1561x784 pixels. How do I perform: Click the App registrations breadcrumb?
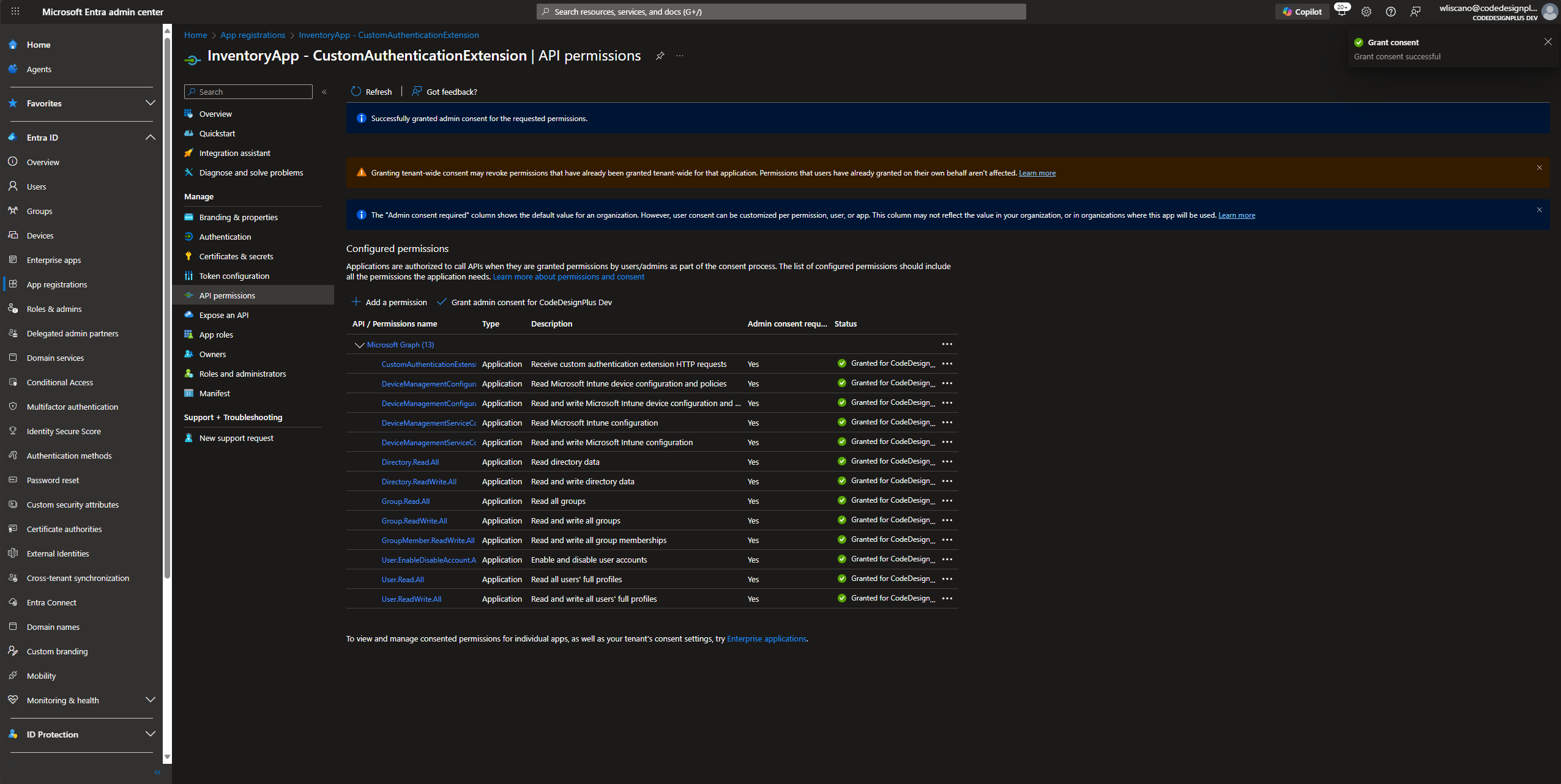[253, 35]
